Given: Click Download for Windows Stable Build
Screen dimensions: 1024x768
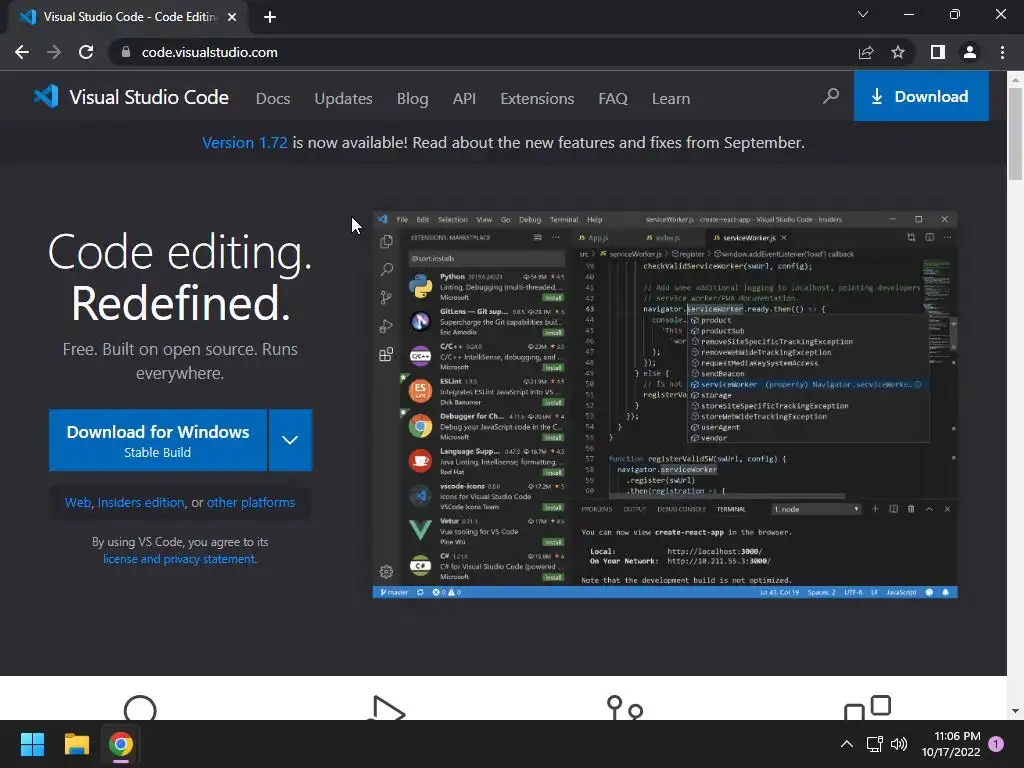Looking at the screenshot, I should coord(158,440).
